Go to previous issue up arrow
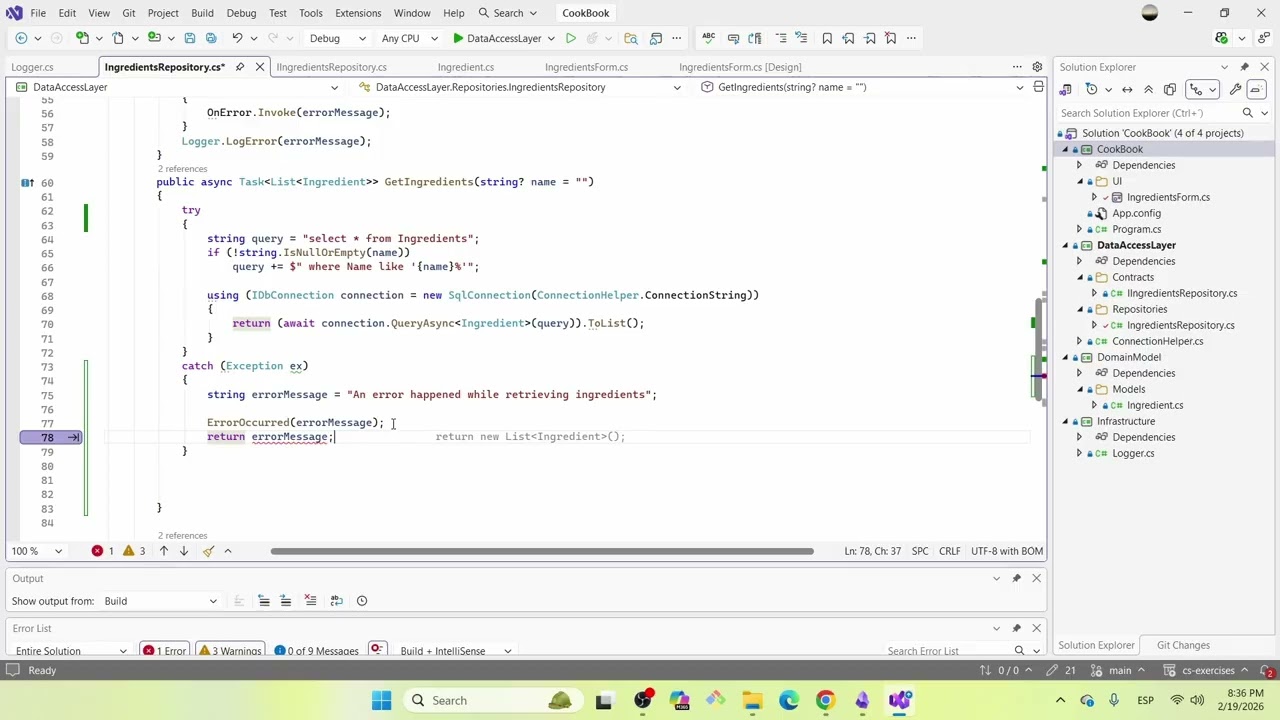The height and width of the screenshot is (720, 1280). (164, 551)
